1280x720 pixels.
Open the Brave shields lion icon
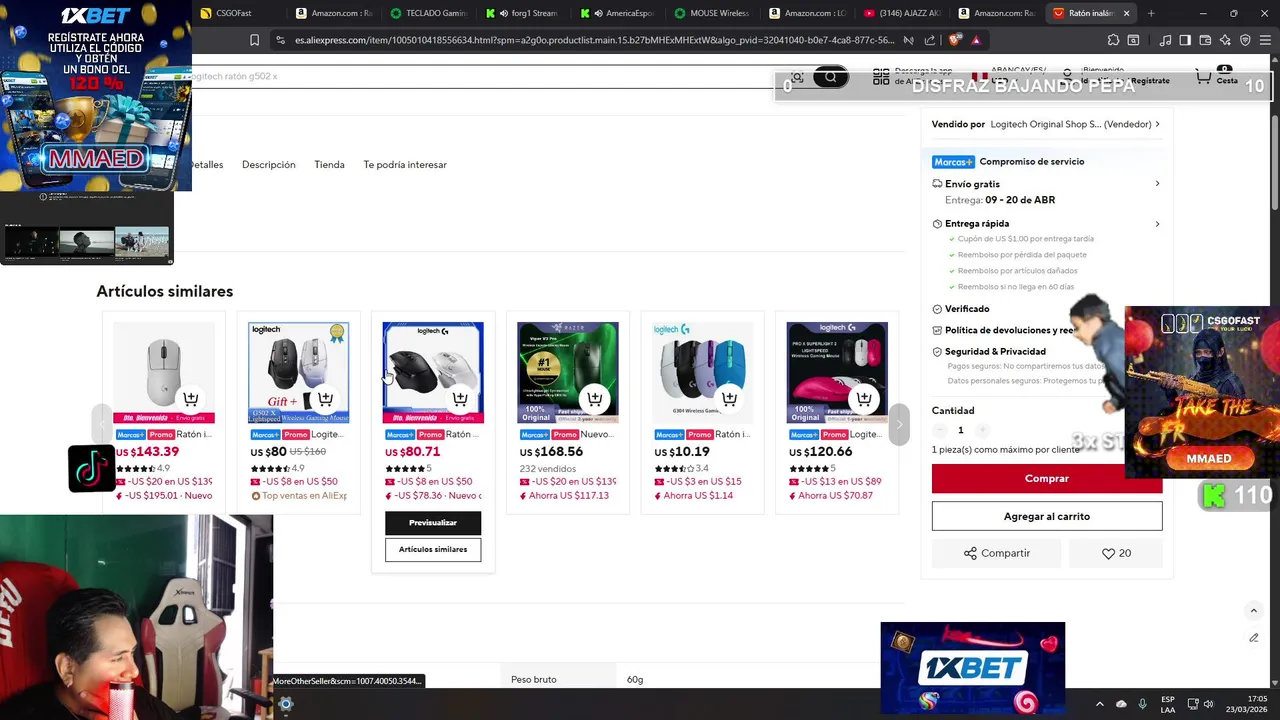click(953, 40)
